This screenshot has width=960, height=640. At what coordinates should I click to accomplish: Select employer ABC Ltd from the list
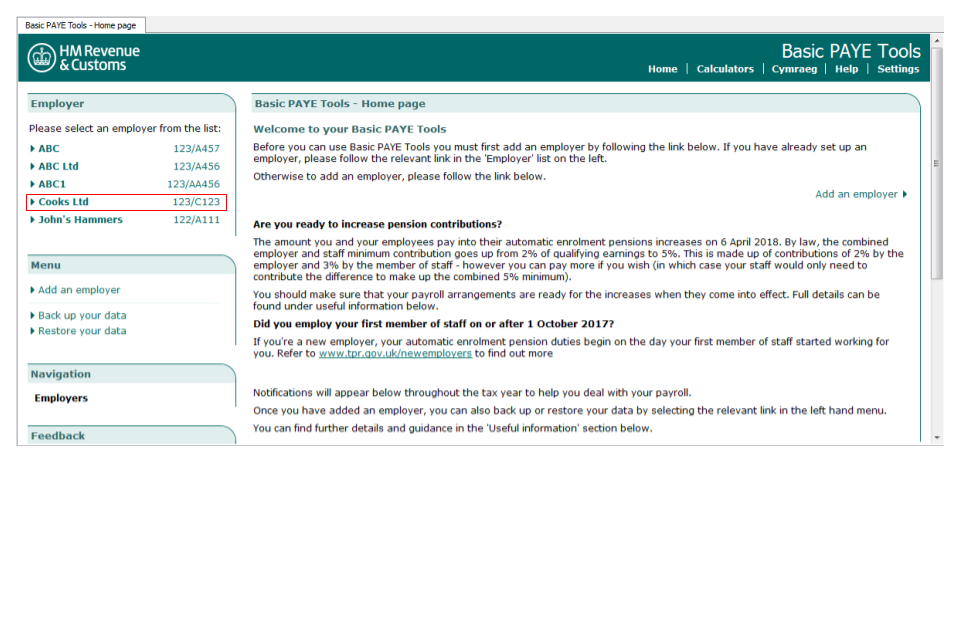[x=58, y=166]
